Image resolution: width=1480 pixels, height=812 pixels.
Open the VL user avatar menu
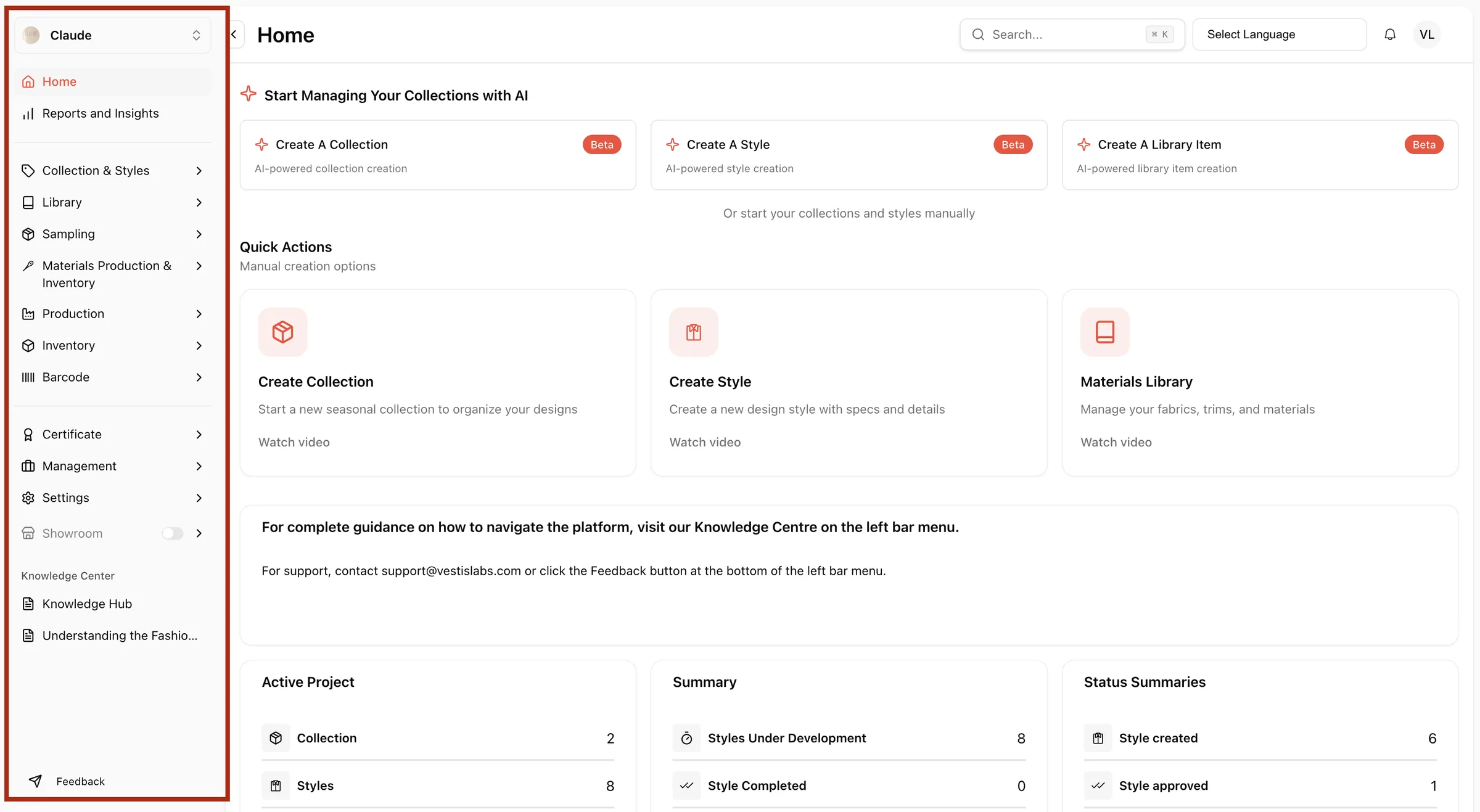tap(1426, 35)
